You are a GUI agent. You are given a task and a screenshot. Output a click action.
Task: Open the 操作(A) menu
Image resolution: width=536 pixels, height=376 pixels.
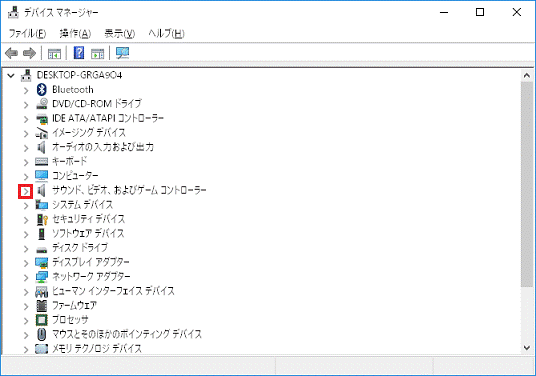click(x=75, y=33)
